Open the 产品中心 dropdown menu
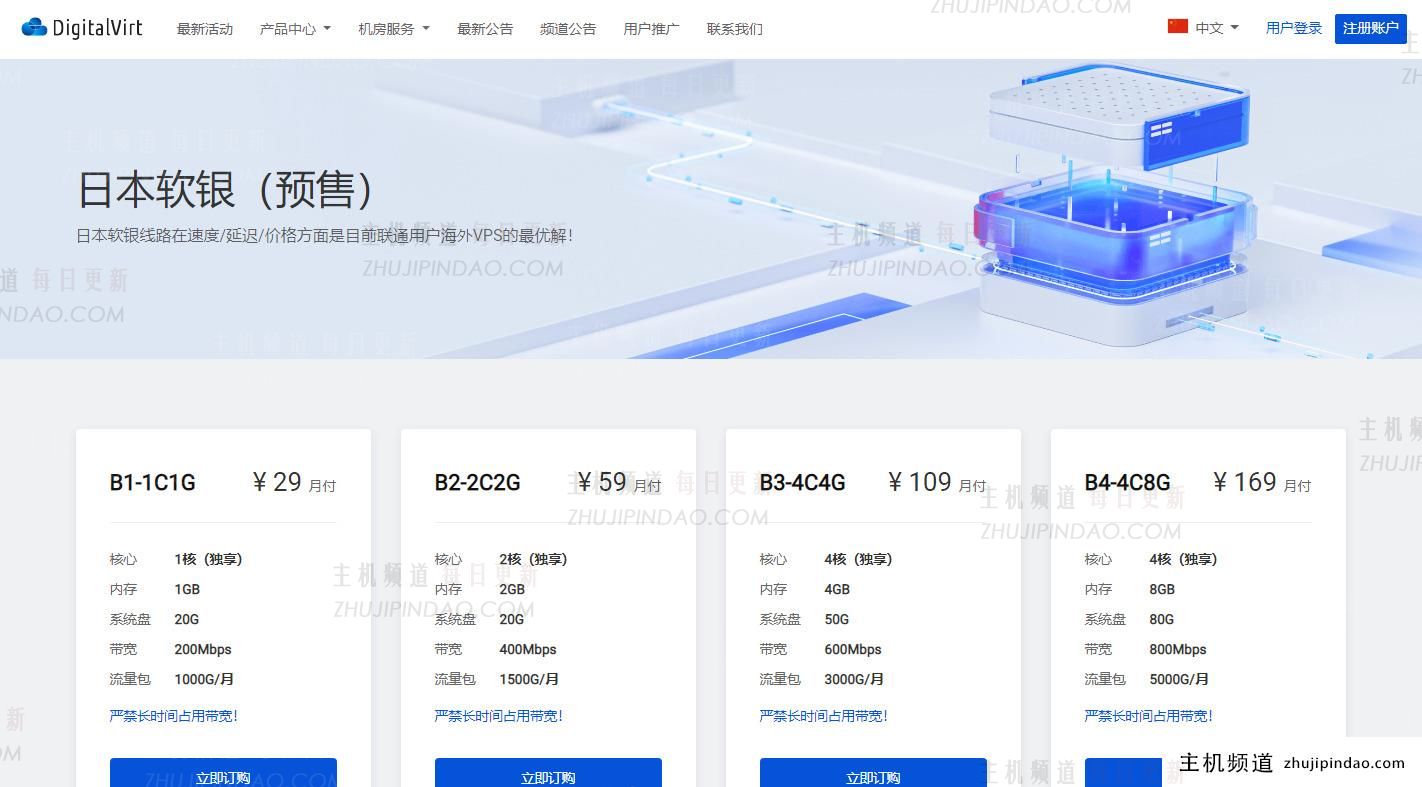1422x787 pixels. [x=295, y=29]
